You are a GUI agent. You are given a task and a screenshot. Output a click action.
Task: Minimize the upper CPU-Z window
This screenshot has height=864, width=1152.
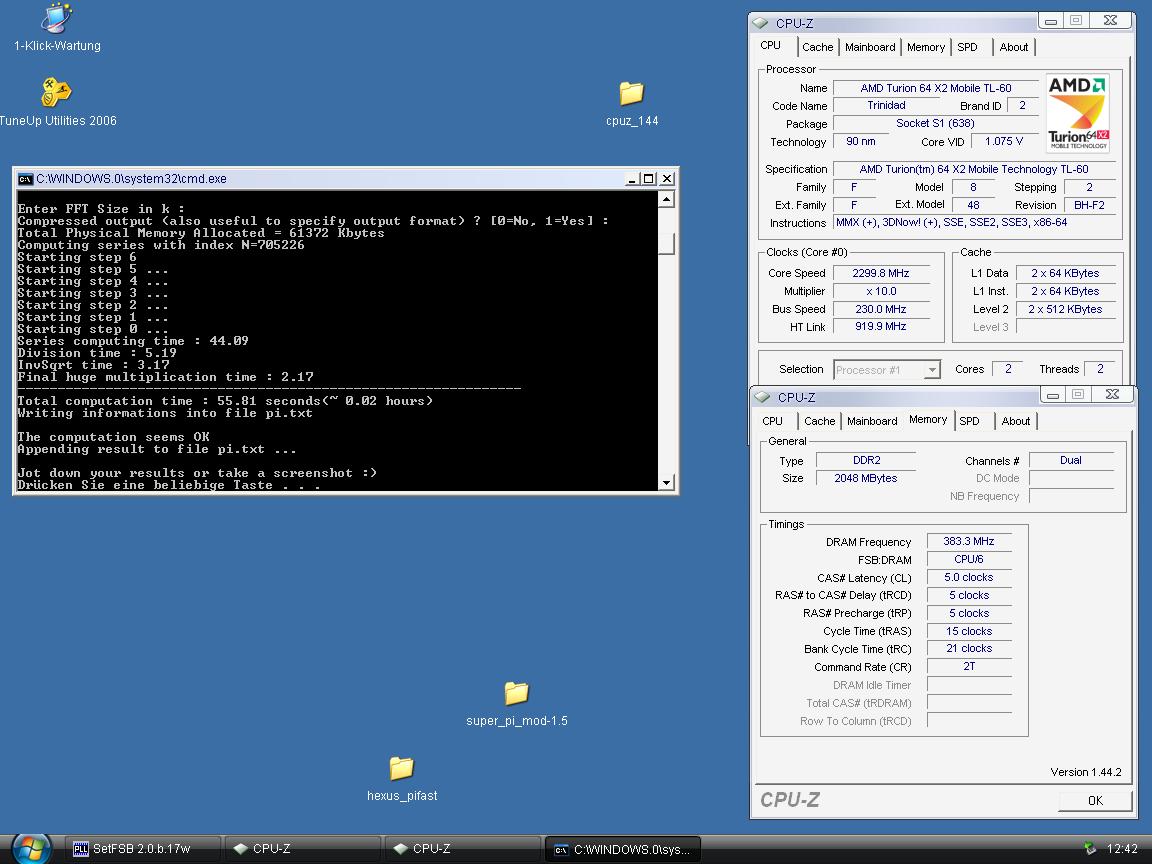pos(1051,21)
